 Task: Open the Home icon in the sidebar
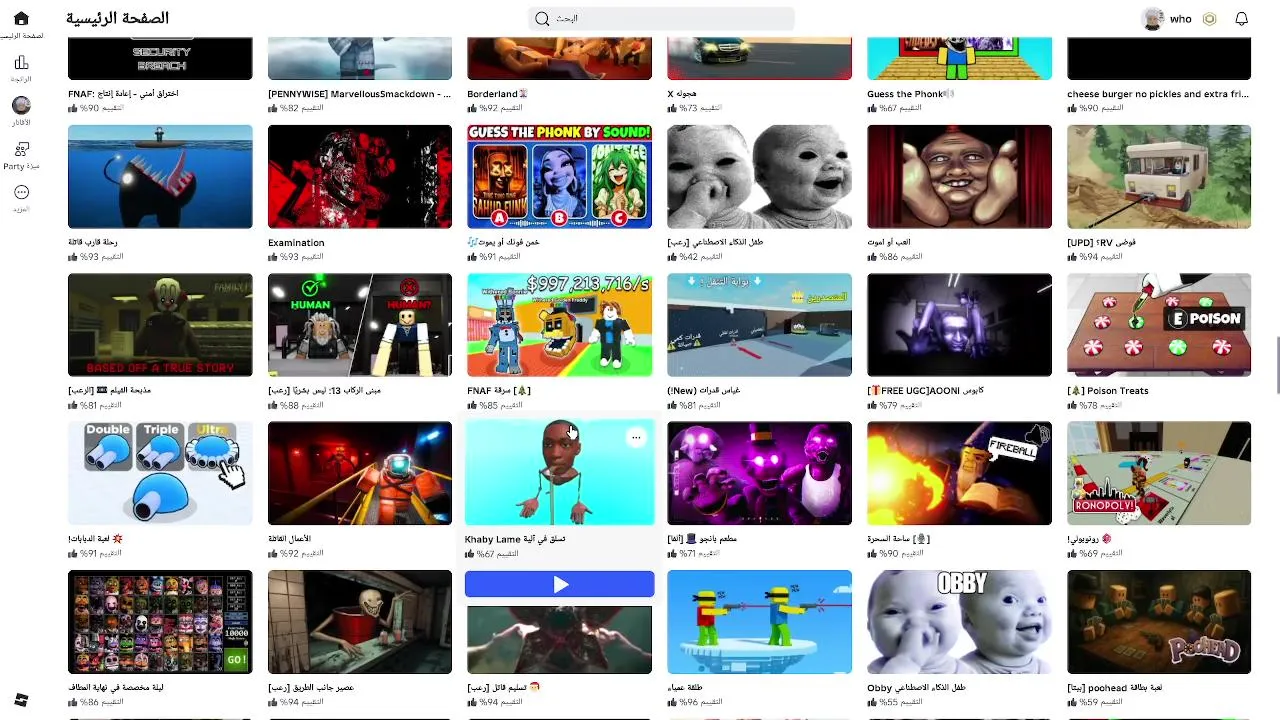(x=21, y=18)
